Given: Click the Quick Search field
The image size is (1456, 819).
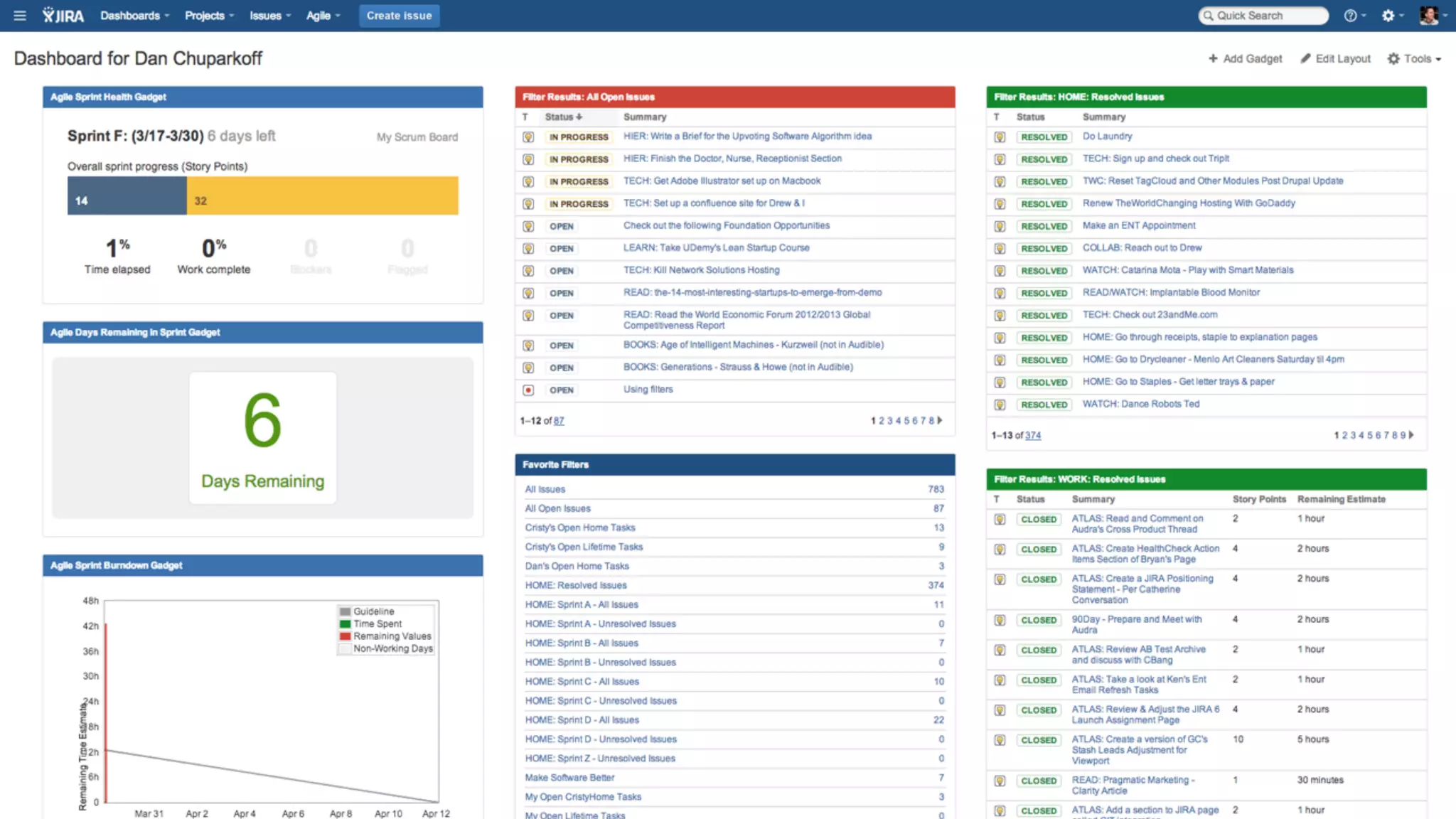Looking at the screenshot, I should 1263,16.
